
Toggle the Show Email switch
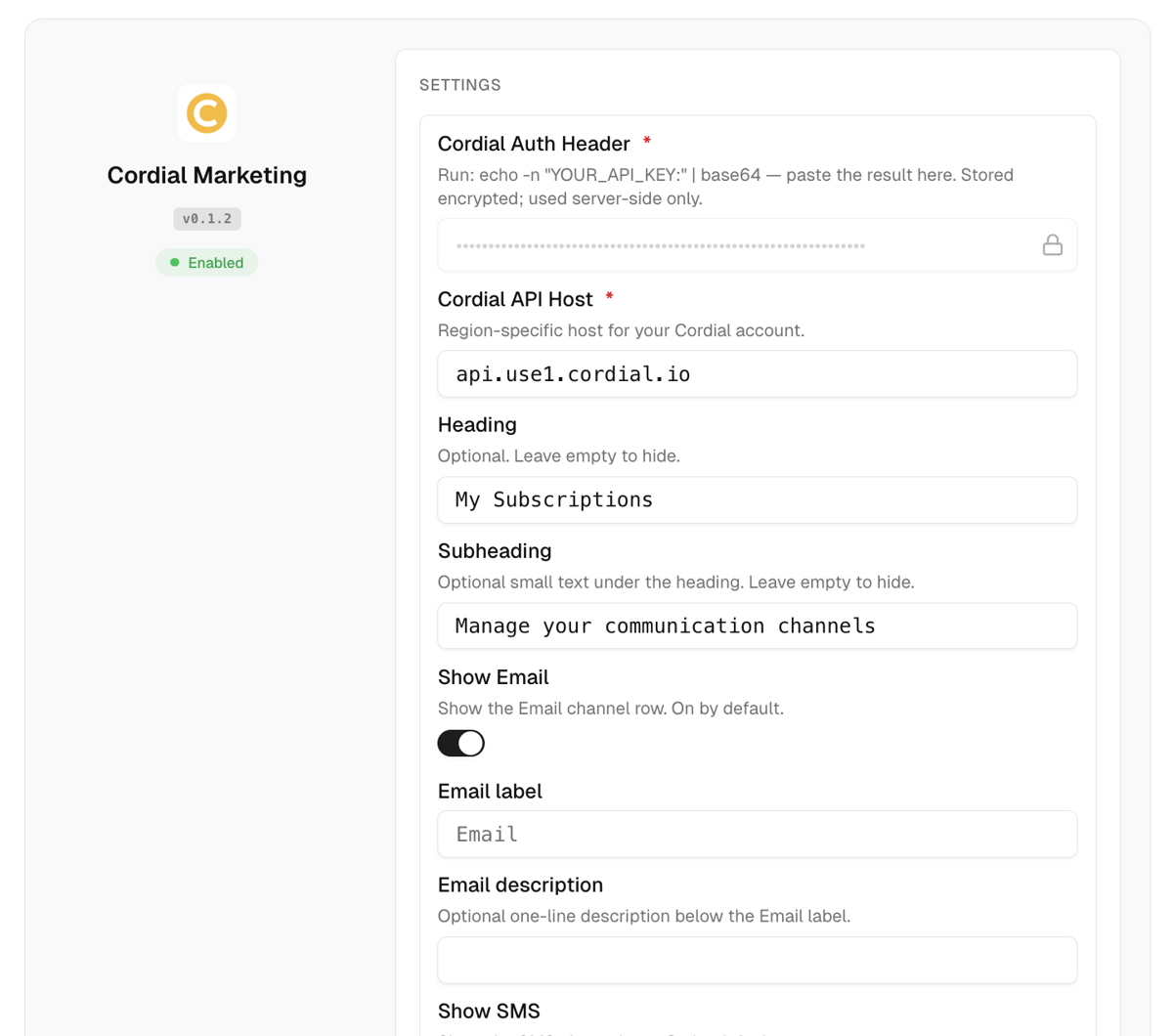coord(460,743)
